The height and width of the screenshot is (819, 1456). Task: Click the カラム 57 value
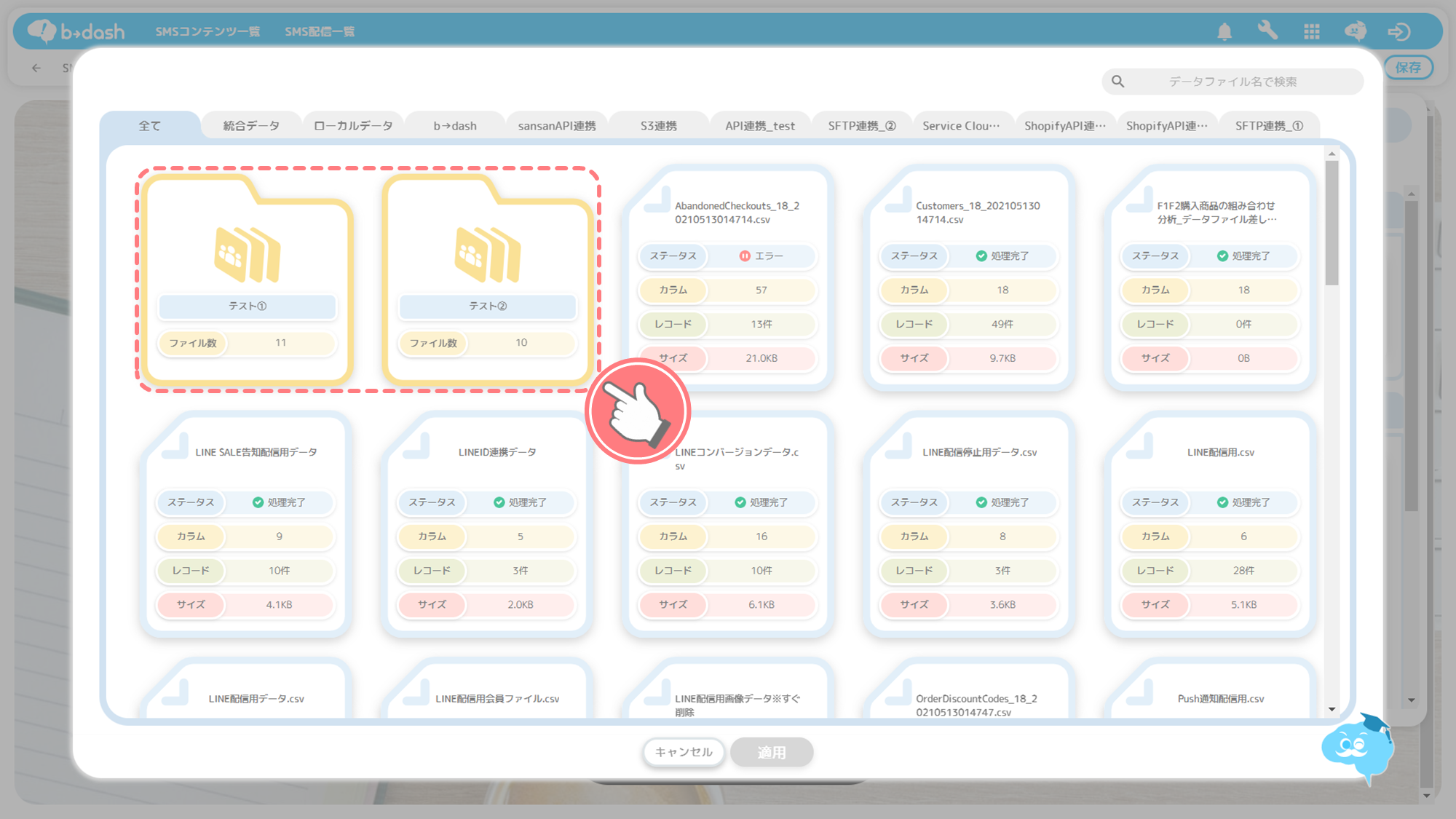tap(761, 290)
